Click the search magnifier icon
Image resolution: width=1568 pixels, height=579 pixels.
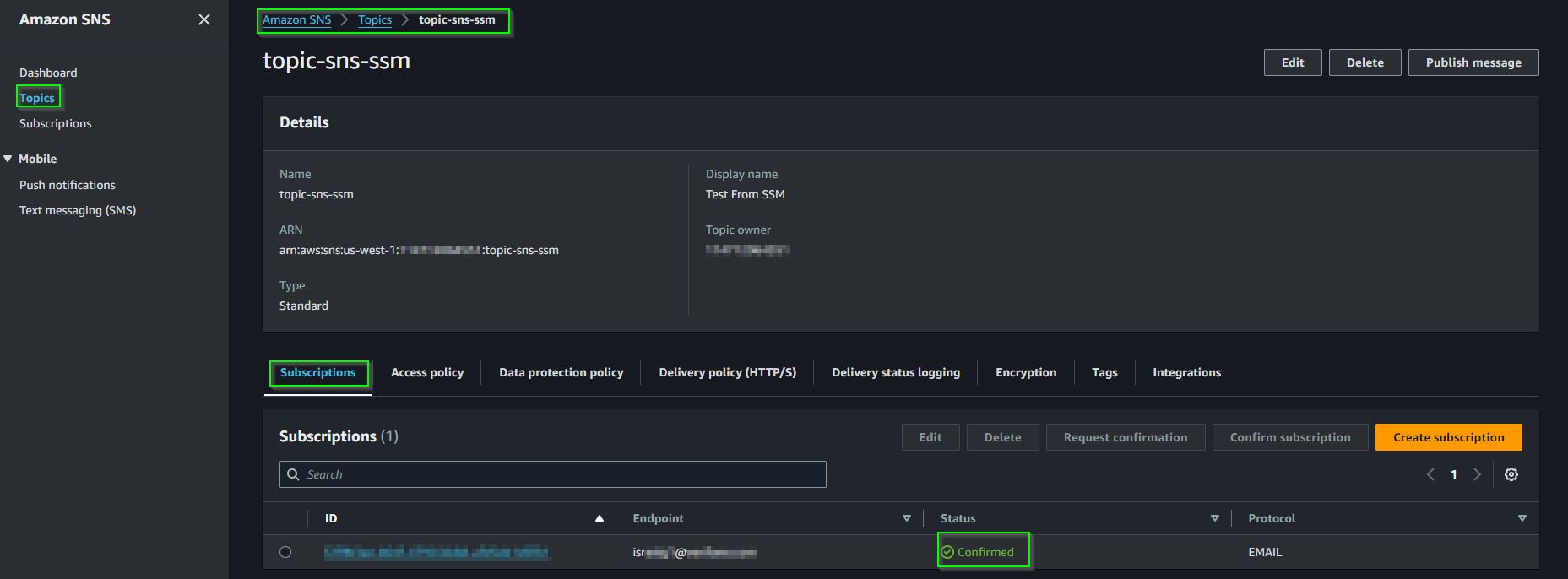(293, 474)
